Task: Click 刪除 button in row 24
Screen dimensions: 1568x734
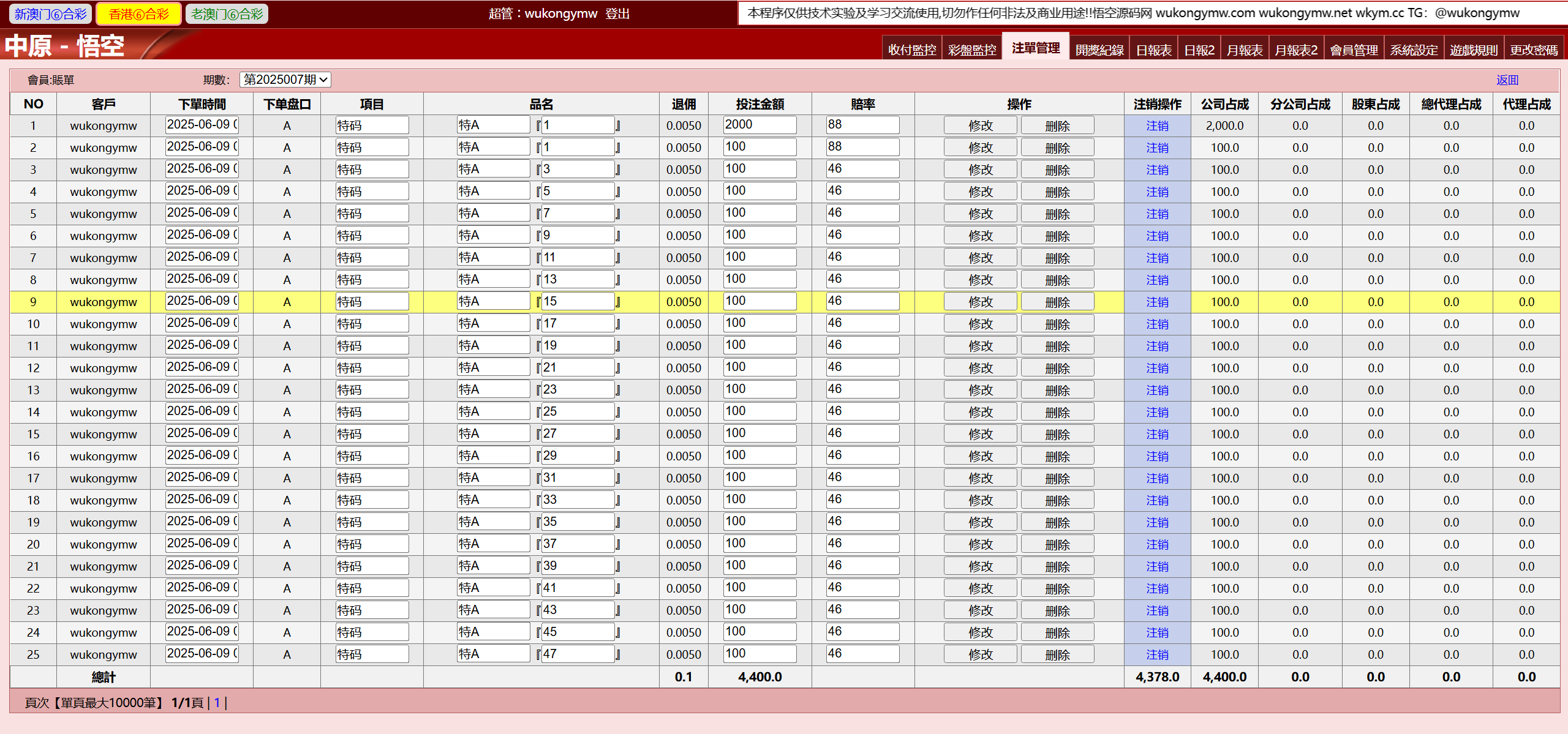Action: (1057, 632)
